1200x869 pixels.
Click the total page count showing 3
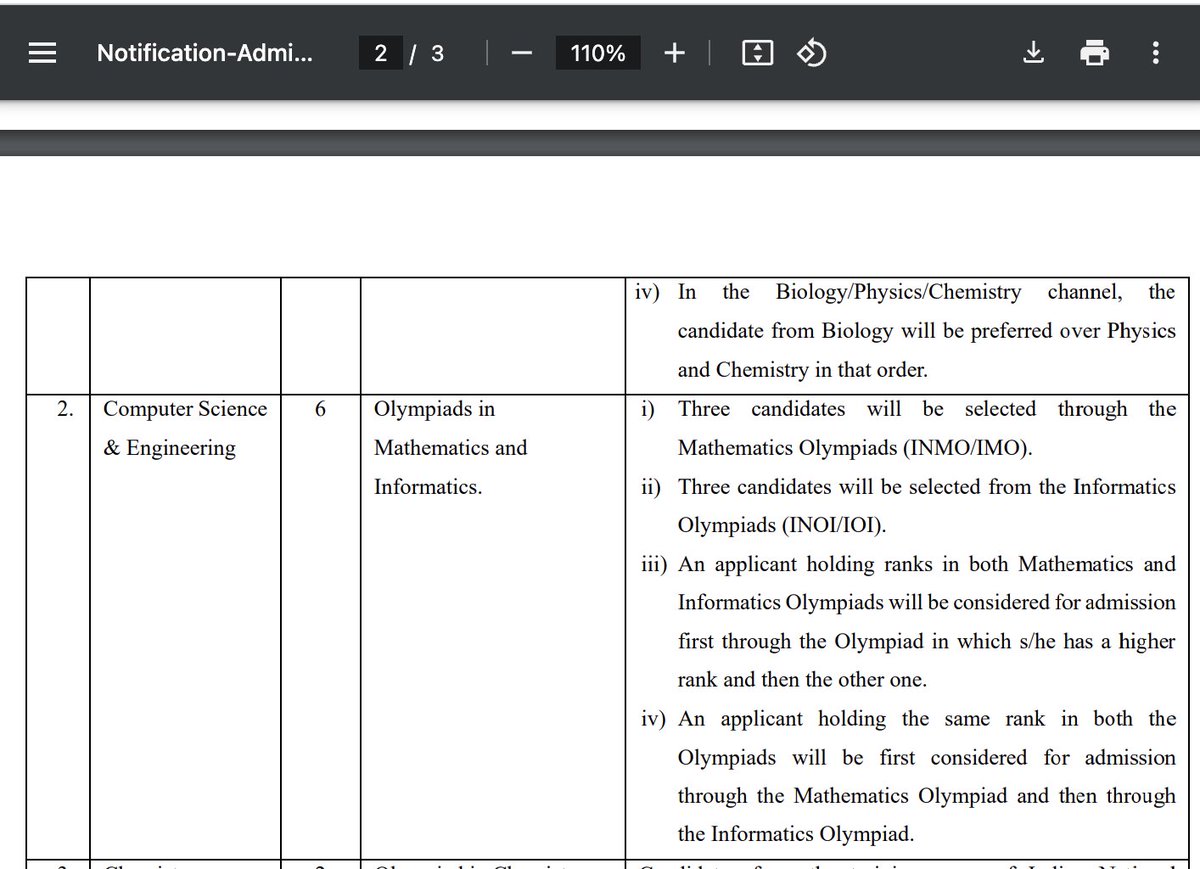click(436, 54)
